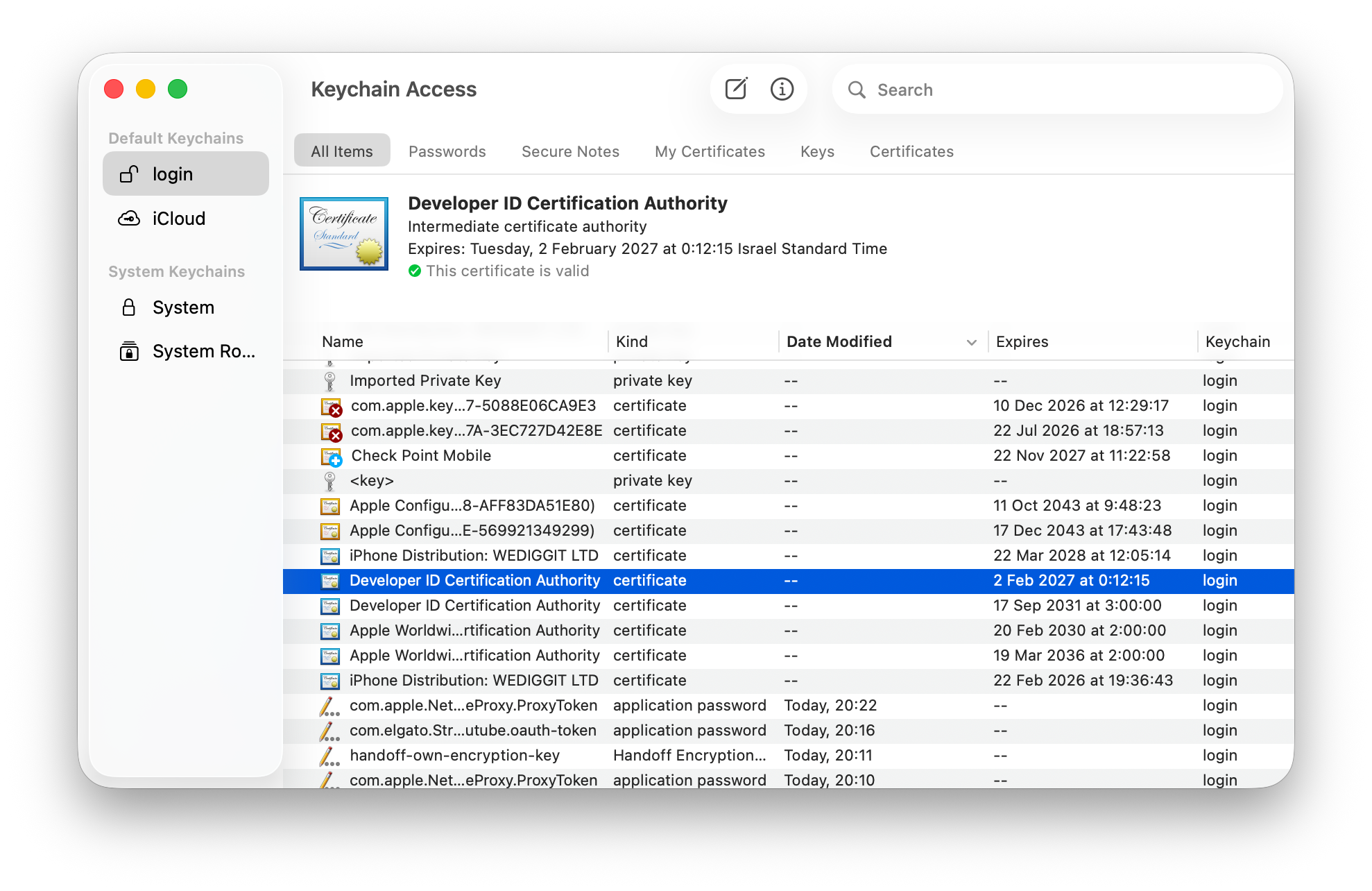Click icon of iPhone Distribution expiring 22 Feb 2026
The image size is (1372, 891).
(330, 681)
